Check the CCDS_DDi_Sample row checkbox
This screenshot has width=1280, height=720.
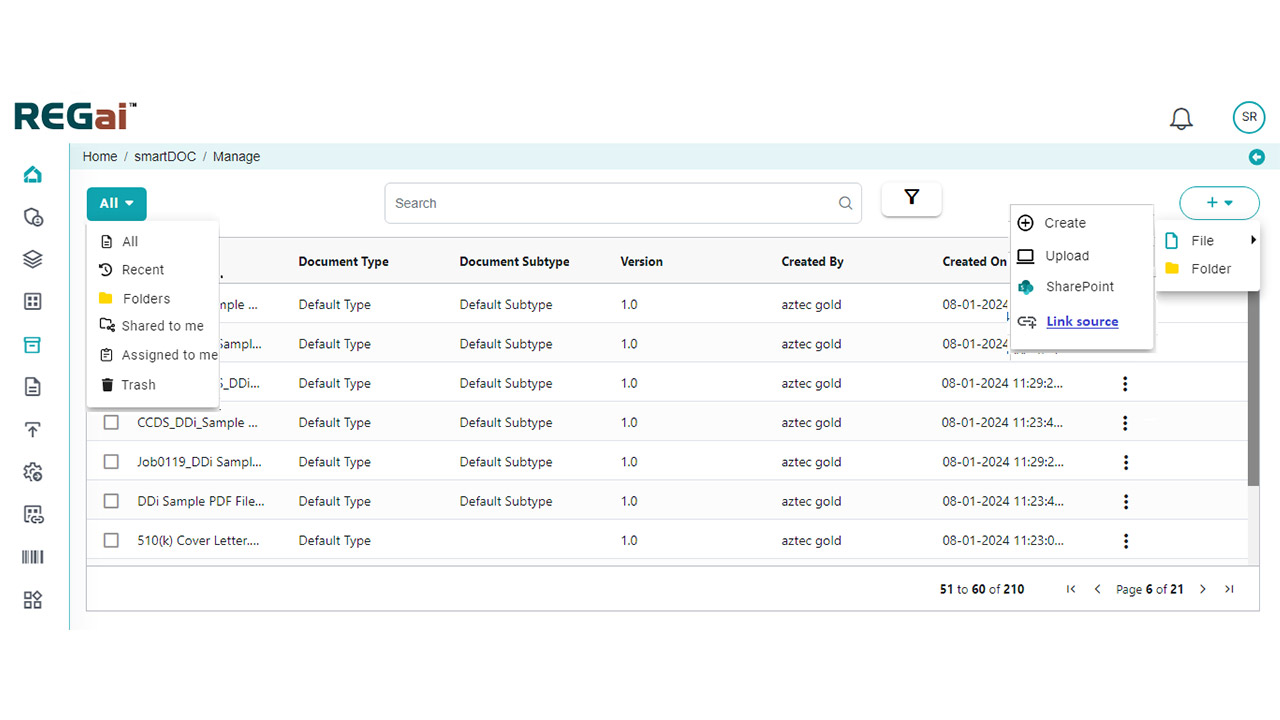tap(111, 423)
